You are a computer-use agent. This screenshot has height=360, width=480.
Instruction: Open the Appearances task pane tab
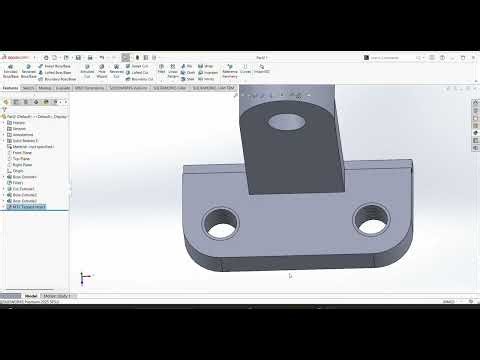[x=476, y=133]
